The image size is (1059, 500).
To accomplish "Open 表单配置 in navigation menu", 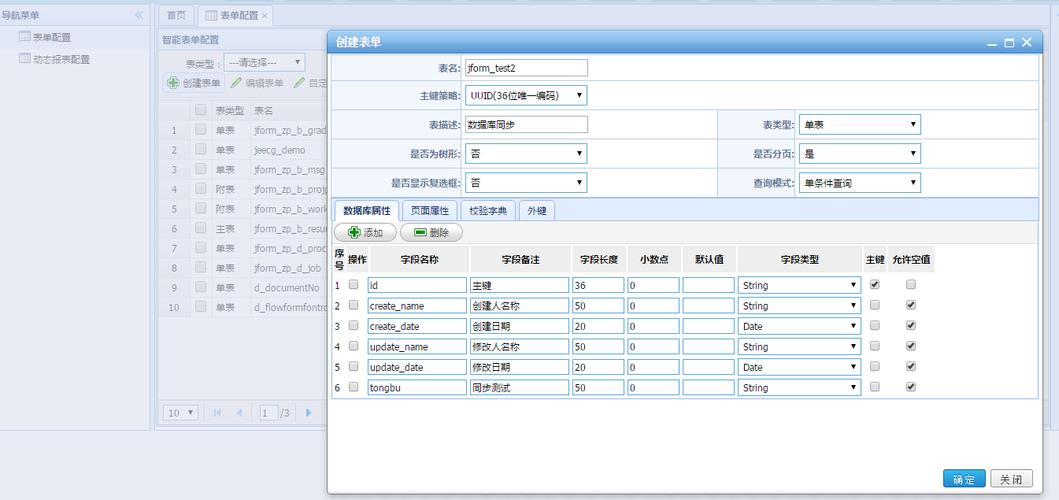I will click(52, 36).
